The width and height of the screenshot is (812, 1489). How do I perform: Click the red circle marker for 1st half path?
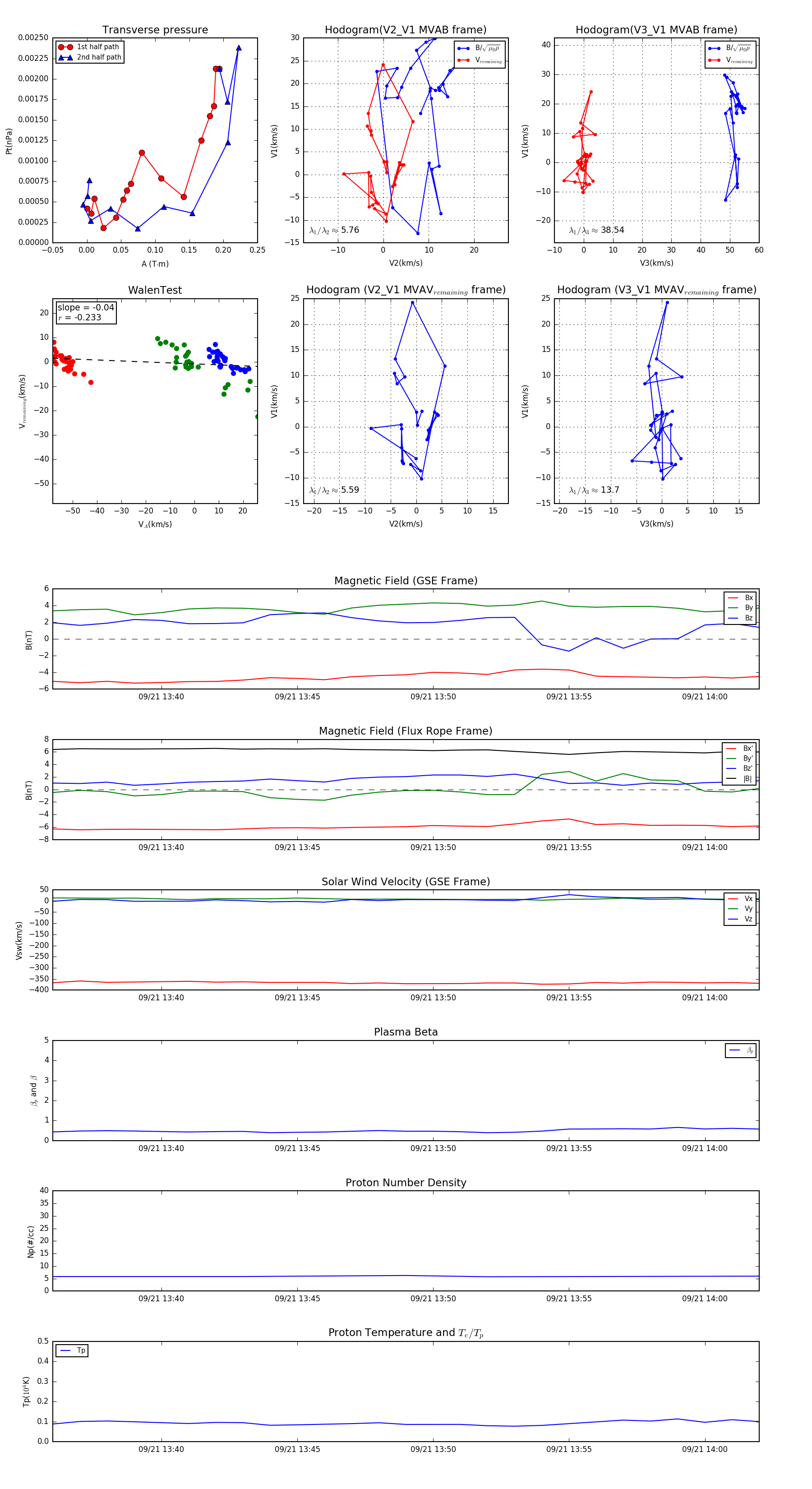pos(65,47)
